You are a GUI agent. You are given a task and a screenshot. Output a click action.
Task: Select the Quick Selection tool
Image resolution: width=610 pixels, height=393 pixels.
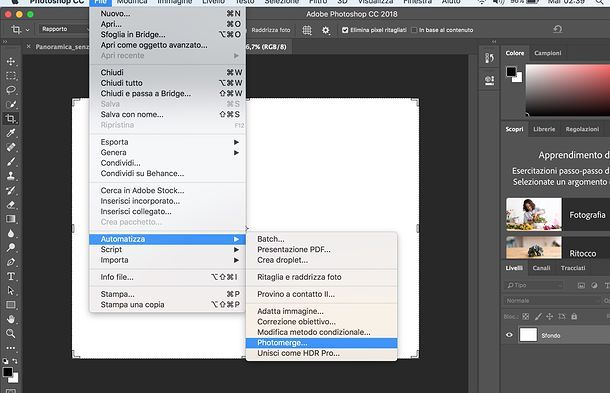tap(11, 104)
